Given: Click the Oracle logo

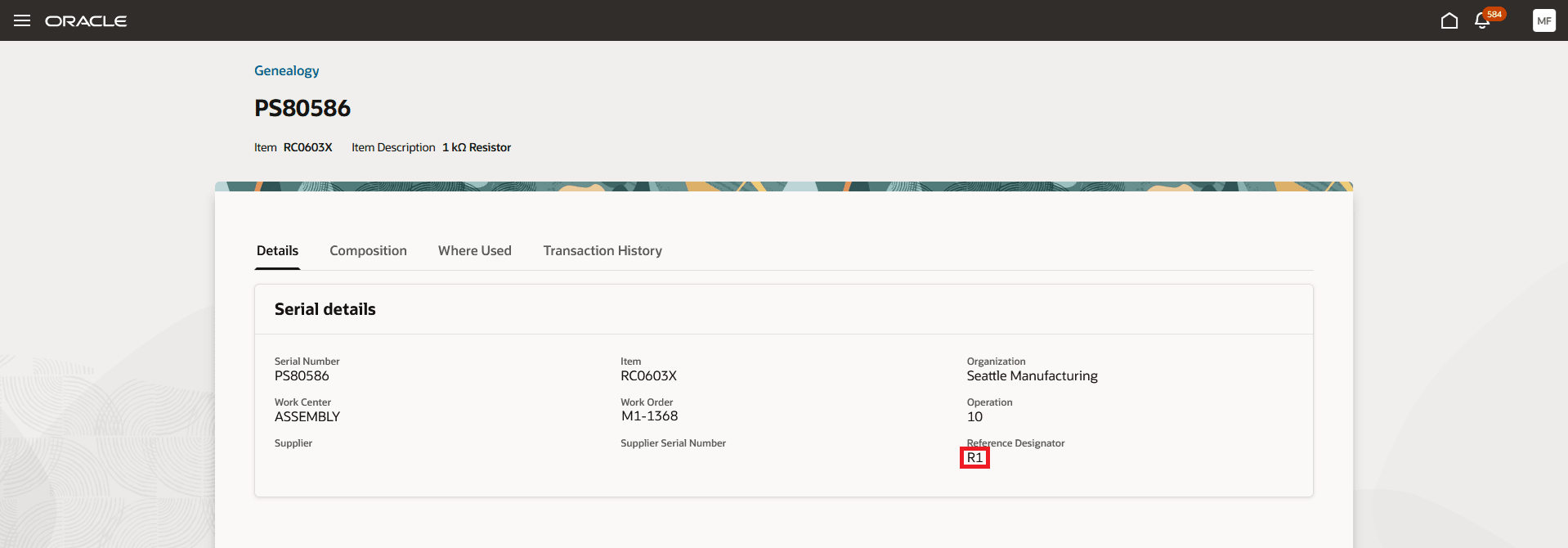Looking at the screenshot, I should pyautogui.click(x=86, y=21).
